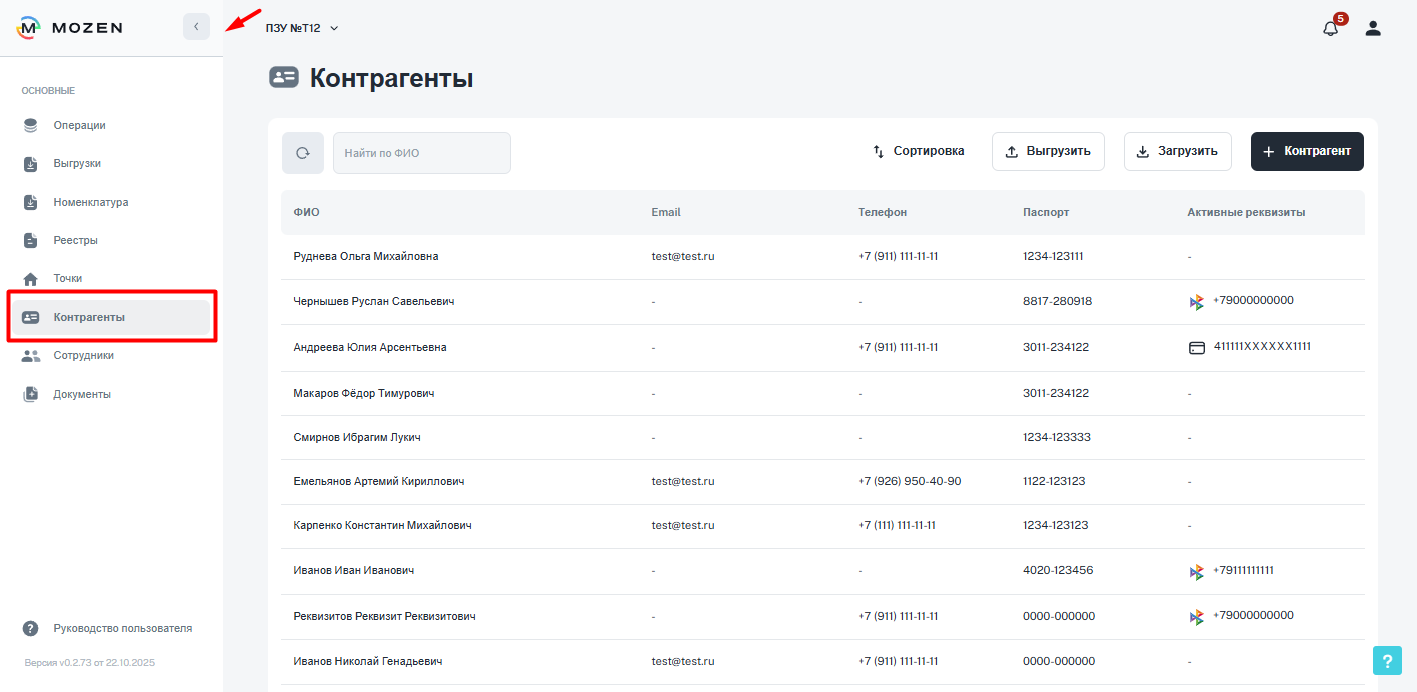
Task: Collapse the sidebar with the chevron button
Action: [x=196, y=27]
